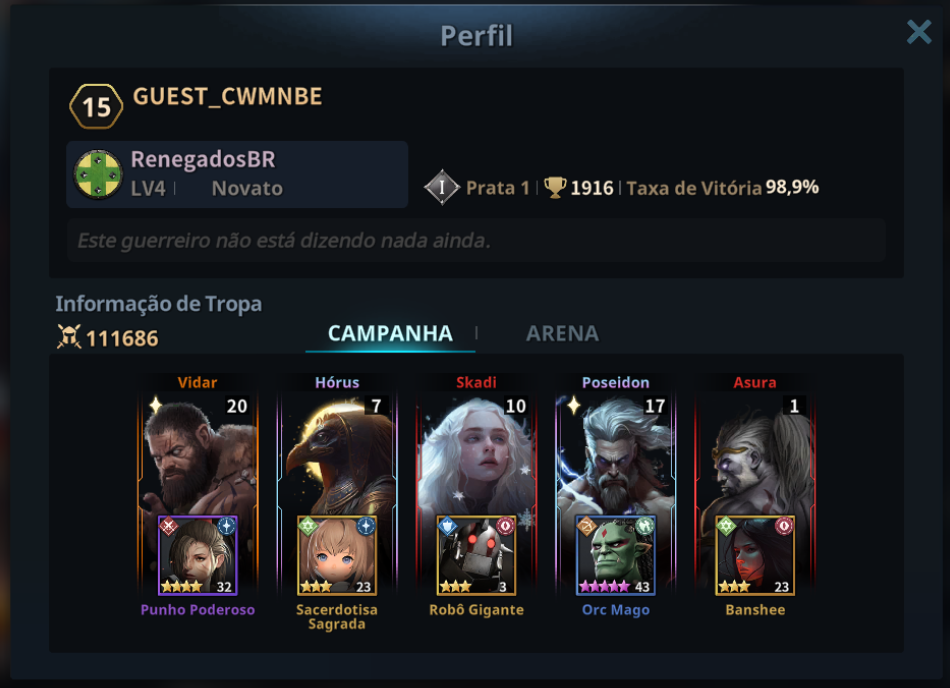
Task: Open the RenegadosBR guild panel
Action: coord(237,174)
